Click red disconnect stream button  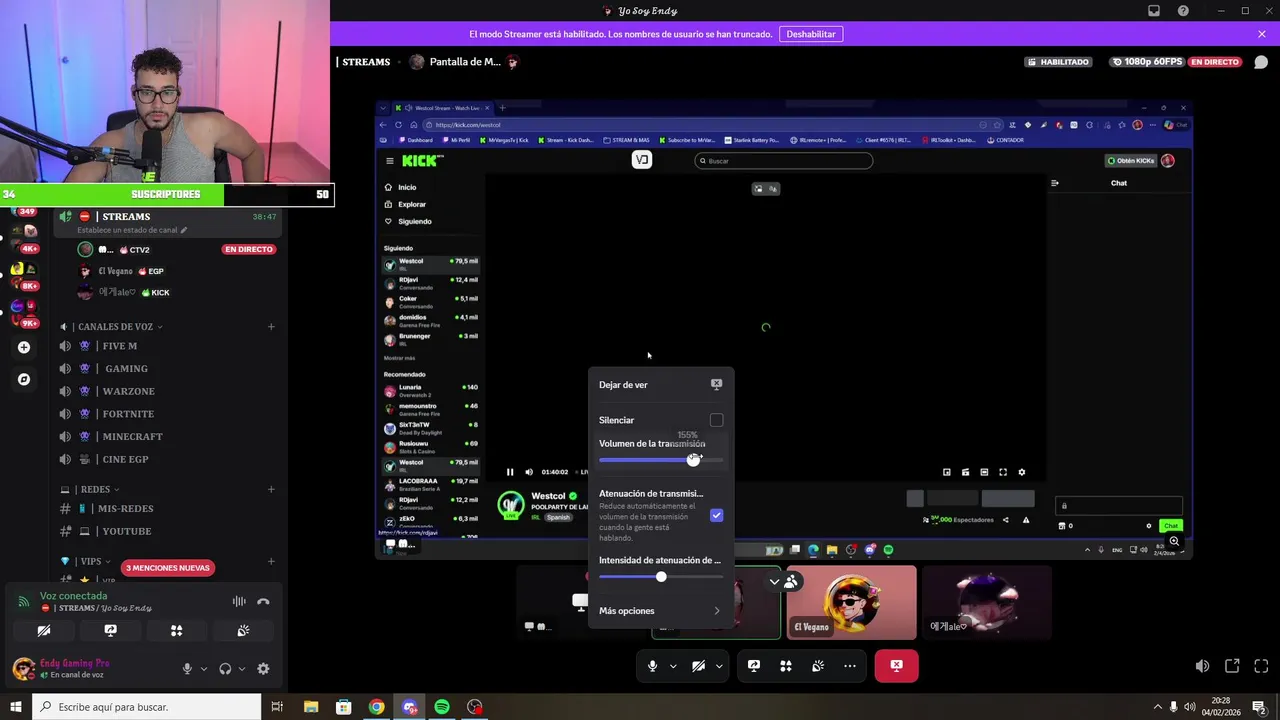coord(896,666)
